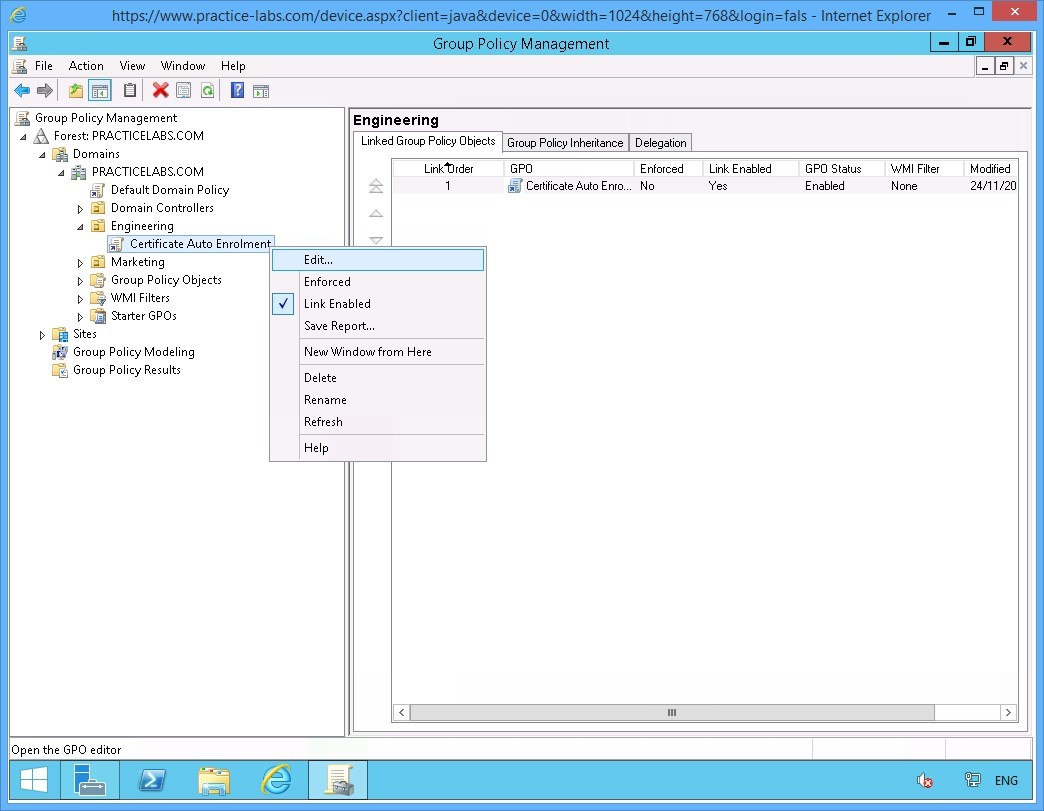The width and height of the screenshot is (1044, 811).
Task: Open the Action menu
Action: point(86,65)
